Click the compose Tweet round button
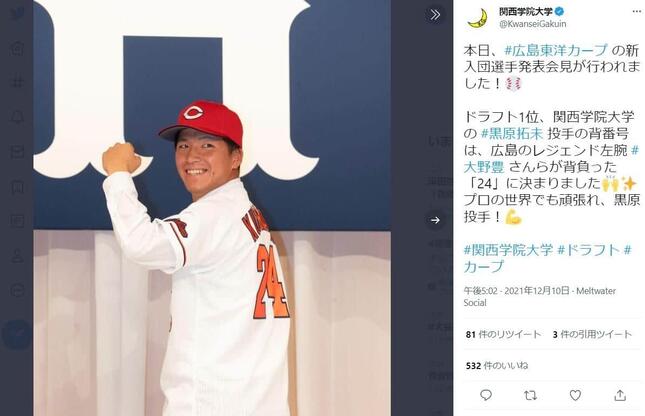The width and height of the screenshot is (645, 416). coord(16,335)
